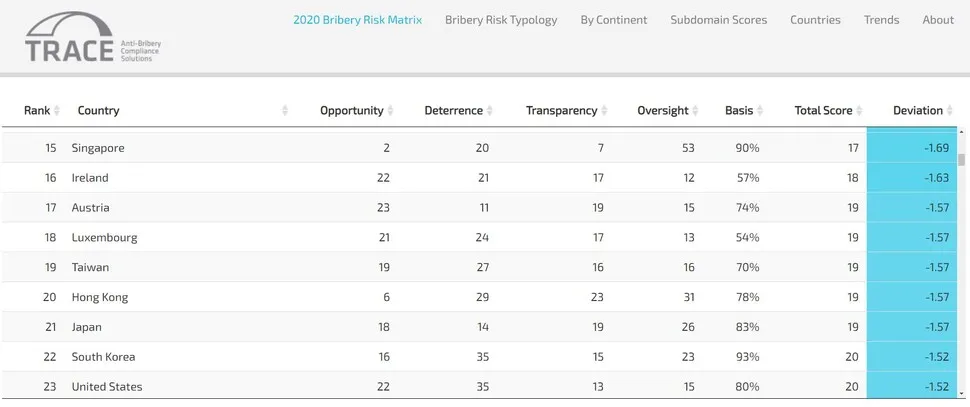The image size is (970, 407).
Task: Toggle Deviation column sort order
Action: point(951,111)
